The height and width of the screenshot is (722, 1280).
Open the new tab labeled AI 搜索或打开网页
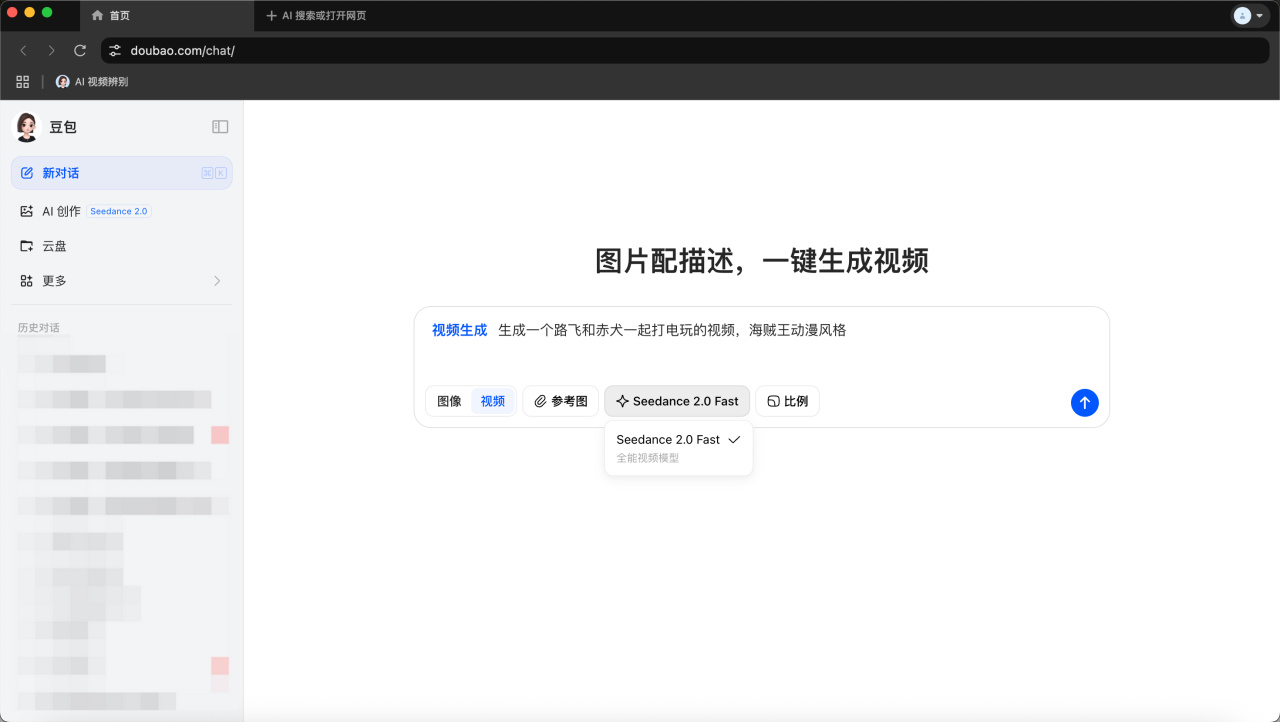pyautogui.click(x=317, y=16)
